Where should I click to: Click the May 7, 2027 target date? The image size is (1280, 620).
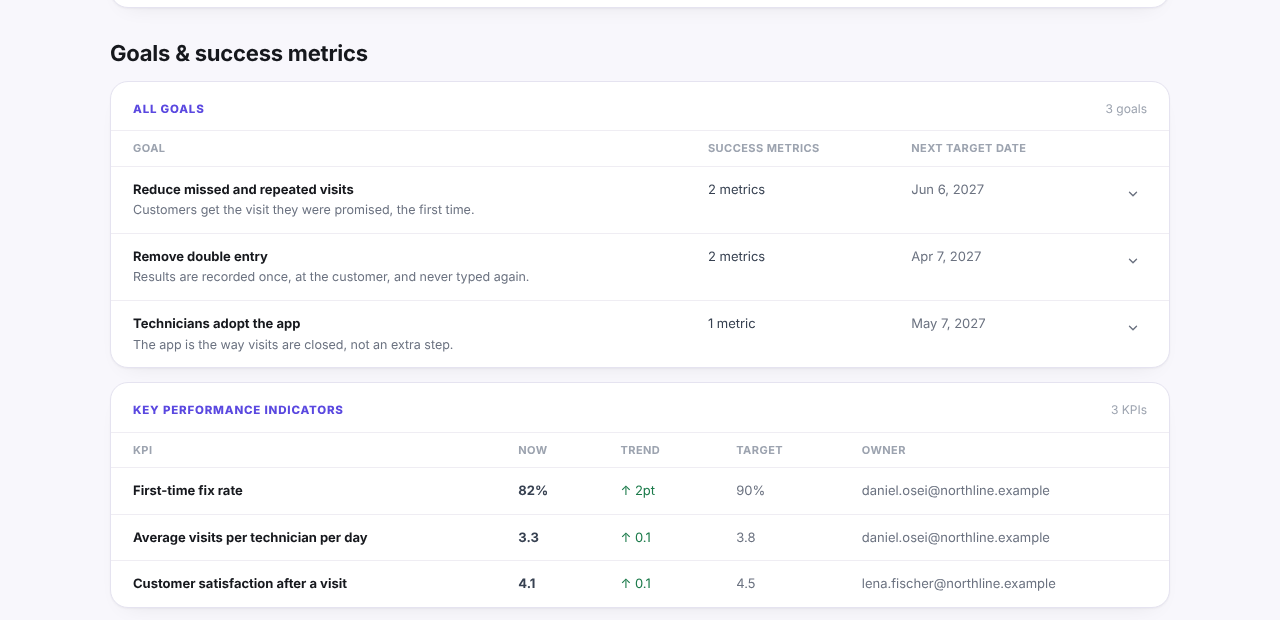[x=948, y=323]
